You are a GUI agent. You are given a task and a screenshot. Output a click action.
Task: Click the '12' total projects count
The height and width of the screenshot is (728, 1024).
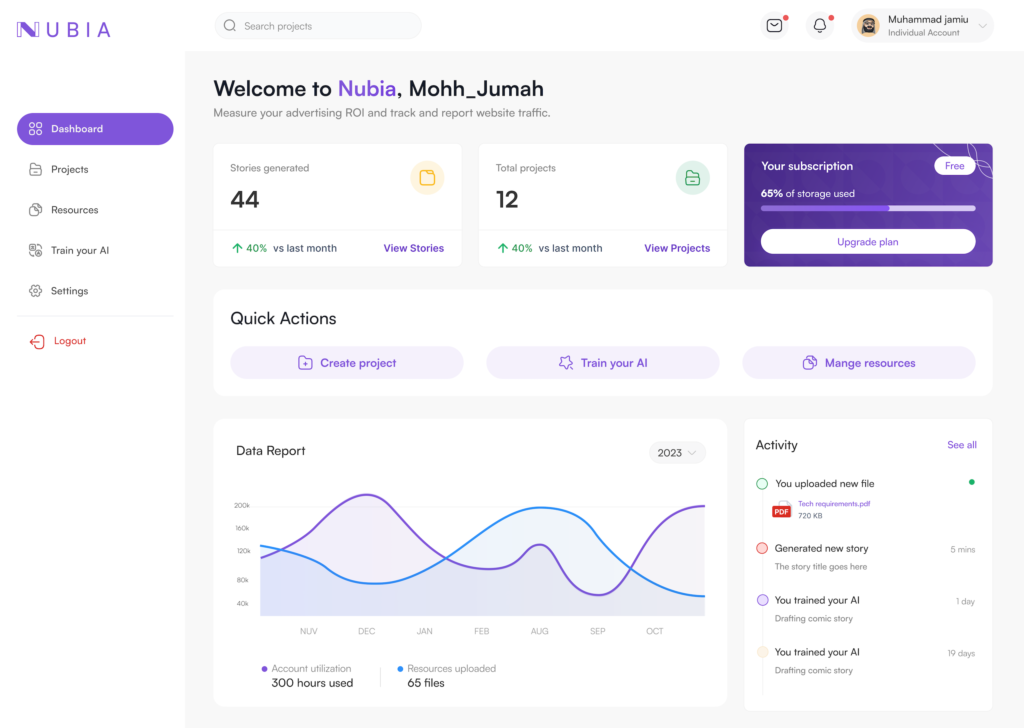pyautogui.click(x=507, y=199)
